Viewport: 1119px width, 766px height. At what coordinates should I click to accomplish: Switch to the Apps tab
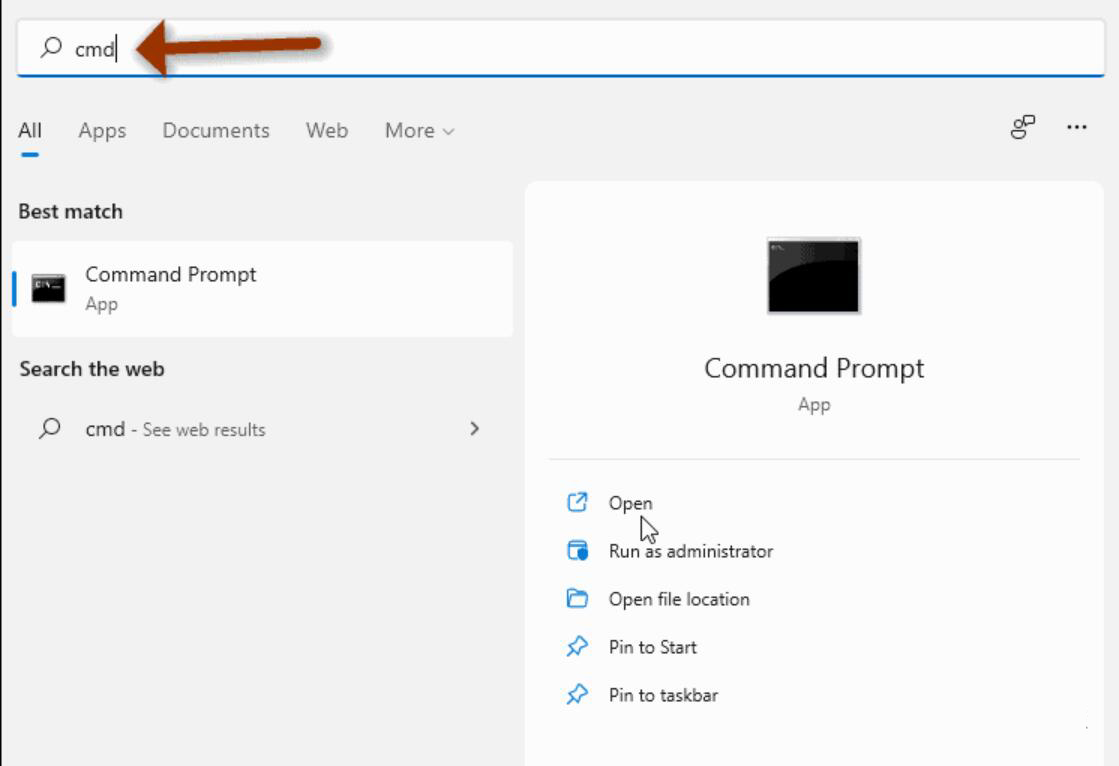click(x=101, y=129)
